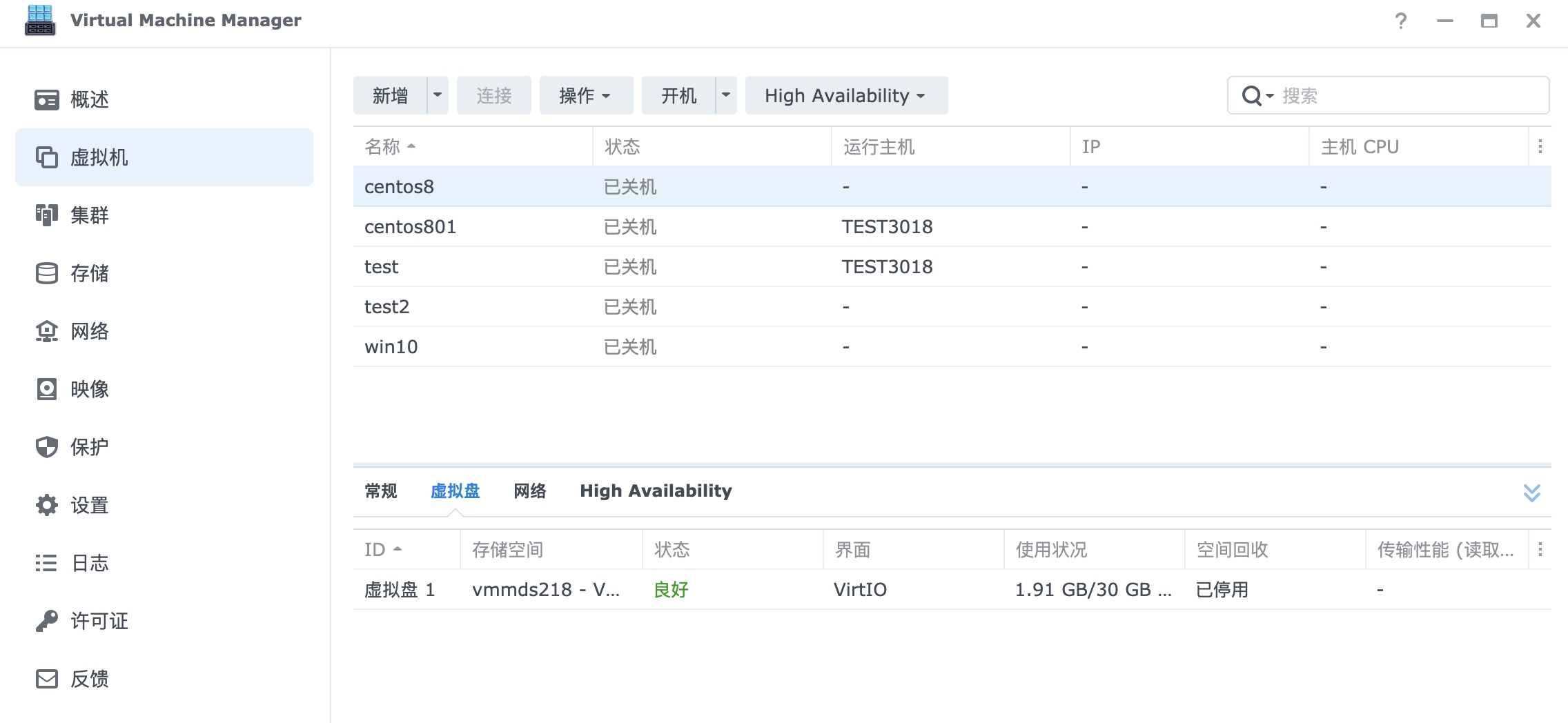Image resolution: width=1568 pixels, height=723 pixels.
Task: Switch to the High Availability detail tab
Action: 656,491
